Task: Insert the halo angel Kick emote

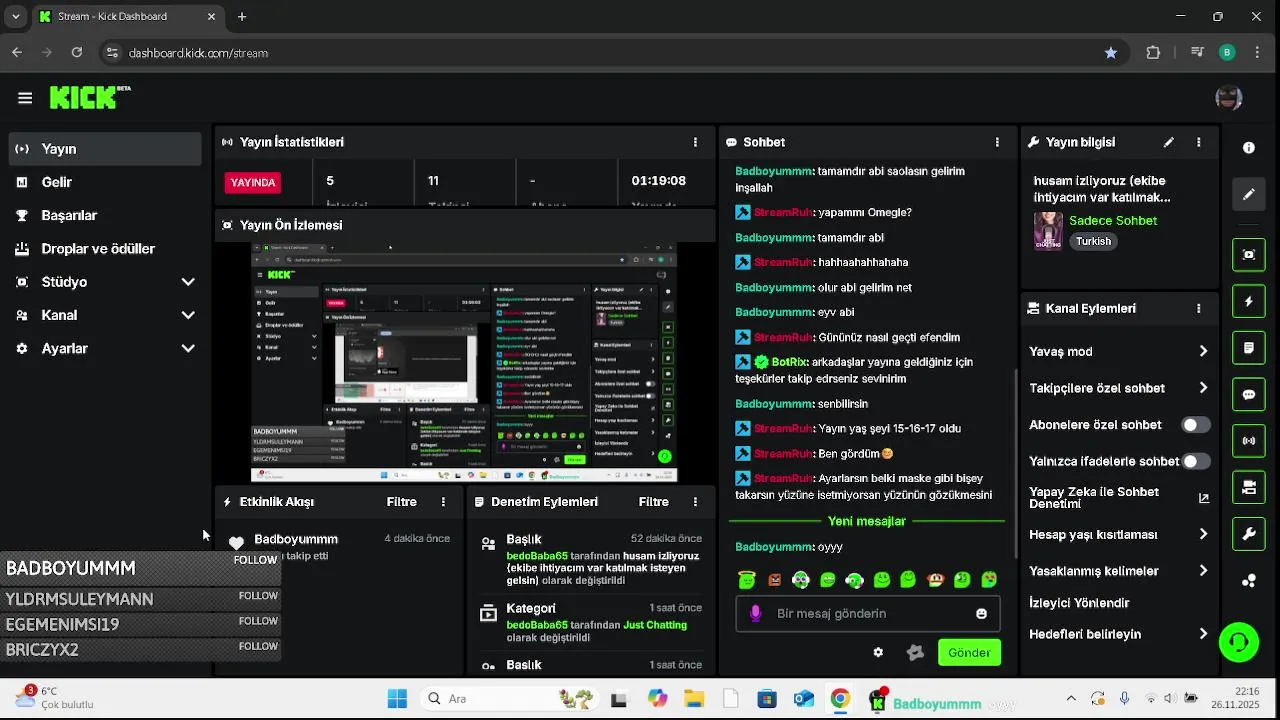Action: (746, 579)
